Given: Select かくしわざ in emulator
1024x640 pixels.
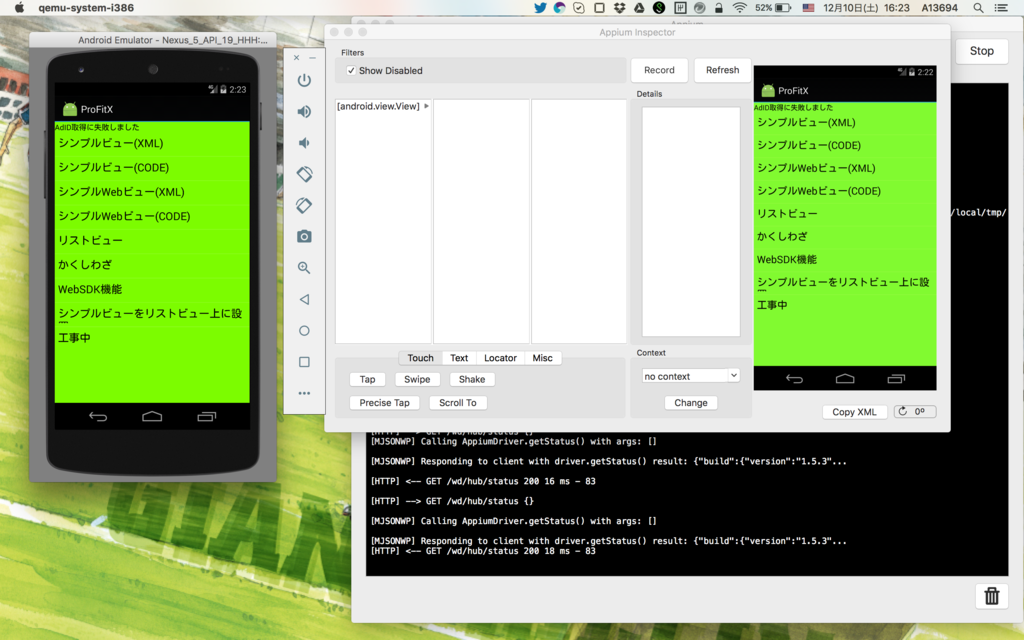Looking at the screenshot, I should point(152,264).
